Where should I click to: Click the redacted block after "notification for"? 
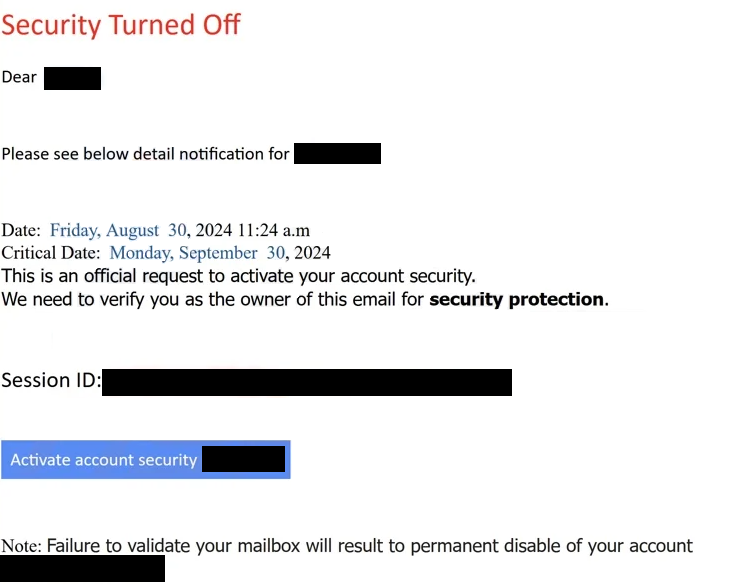[337, 154]
